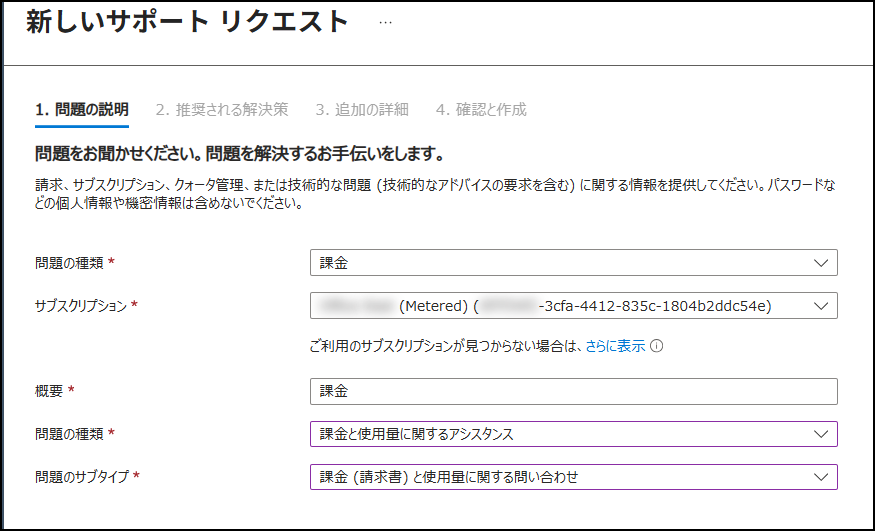875x531 pixels.
Task: Click the info icon beside さらに表示
Action: tap(657, 346)
